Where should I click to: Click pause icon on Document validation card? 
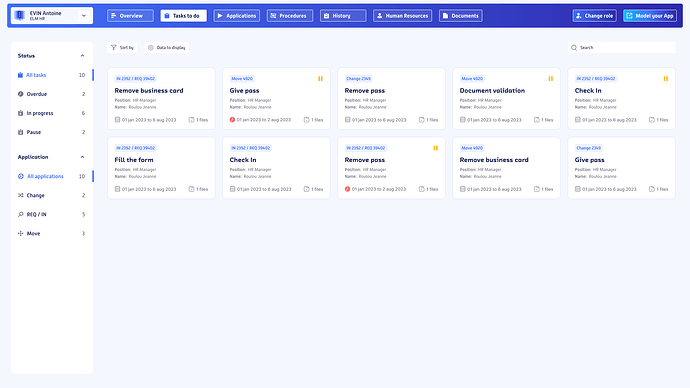coord(551,79)
